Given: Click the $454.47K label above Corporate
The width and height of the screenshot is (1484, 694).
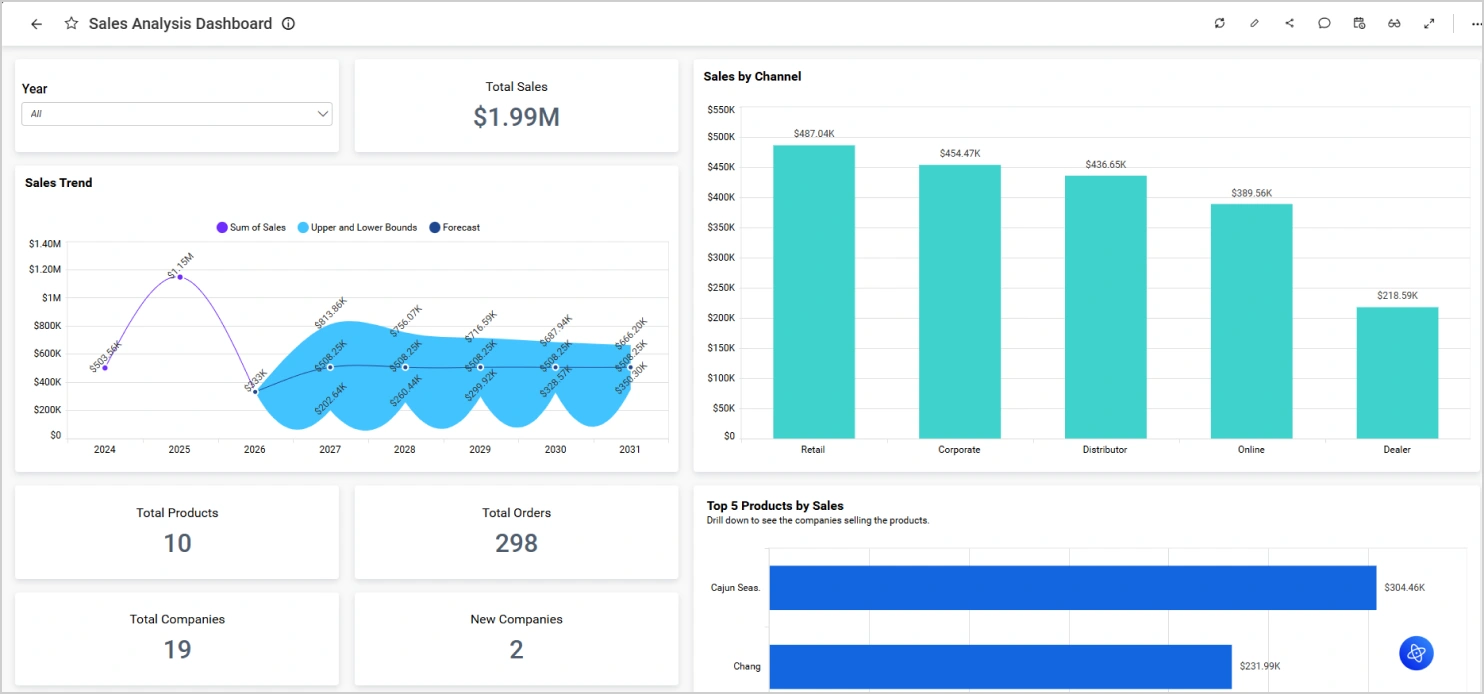Looking at the screenshot, I should click(960, 153).
